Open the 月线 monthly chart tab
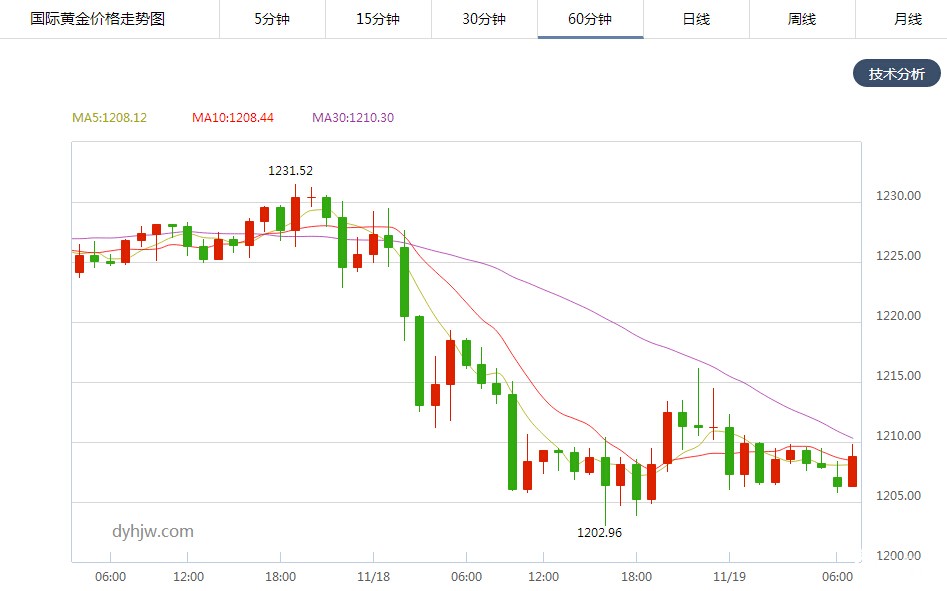947x591 pixels. pyautogui.click(x=907, y=19)
